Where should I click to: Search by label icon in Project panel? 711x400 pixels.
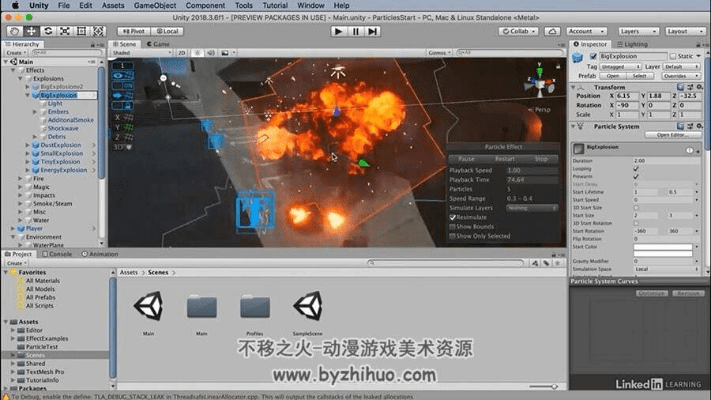pos(546,263)
